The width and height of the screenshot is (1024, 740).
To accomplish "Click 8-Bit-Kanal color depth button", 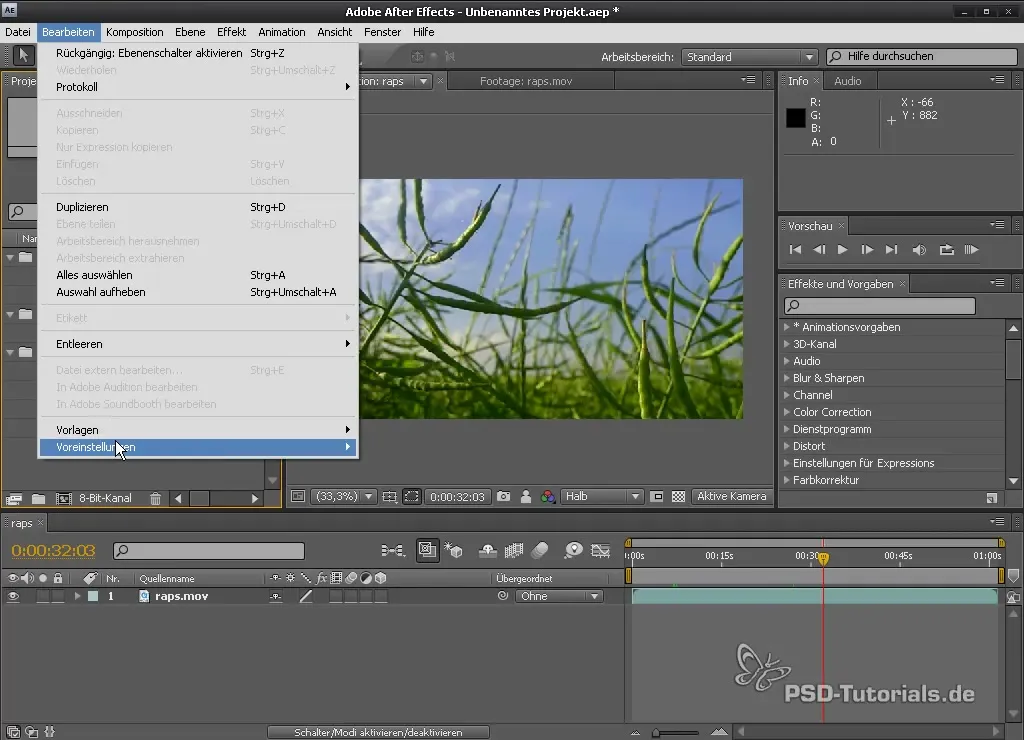I will (x=105, y=498).
